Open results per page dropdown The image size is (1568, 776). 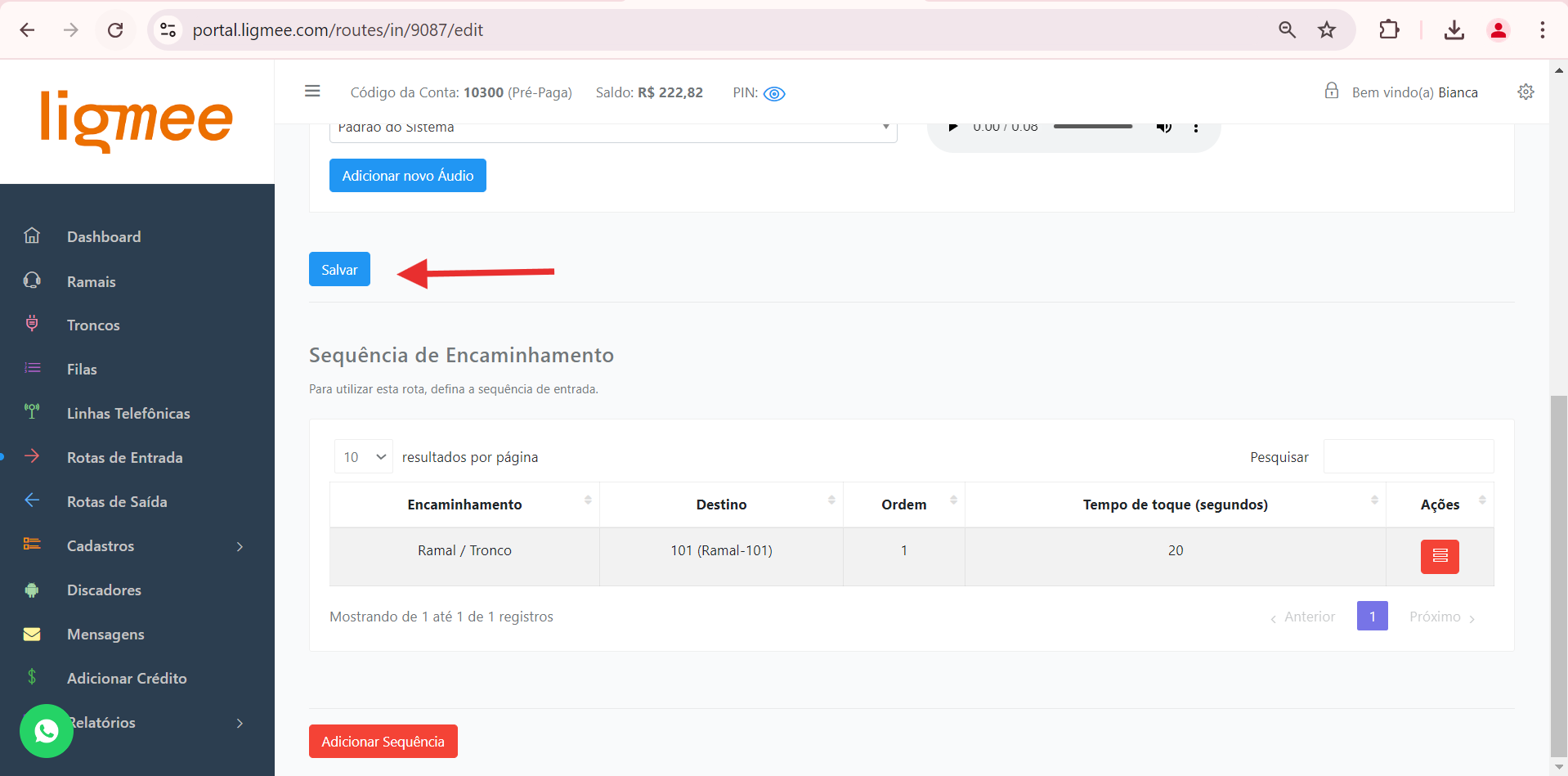[363, 457]
